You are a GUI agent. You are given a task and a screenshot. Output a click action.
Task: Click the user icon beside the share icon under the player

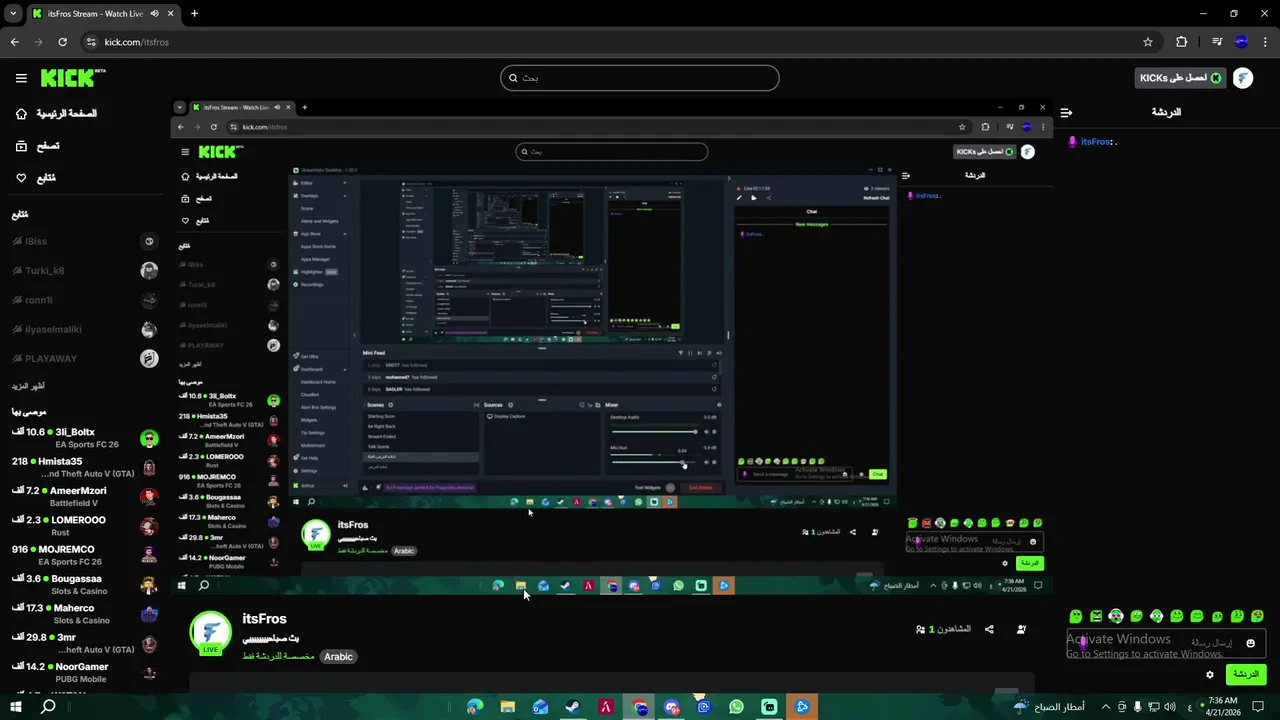(x=1021, y=629)
